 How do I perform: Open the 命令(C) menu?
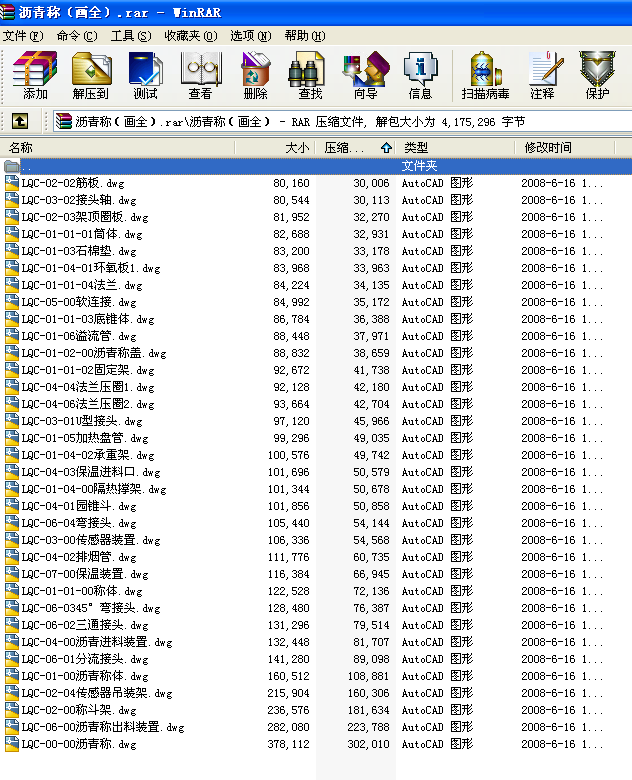[x=77, y=36]
